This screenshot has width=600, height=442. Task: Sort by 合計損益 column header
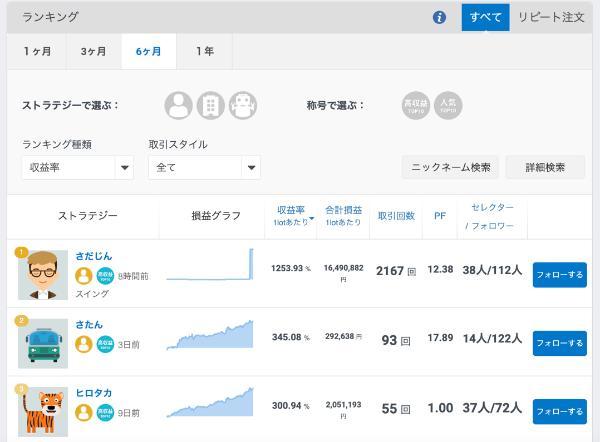coord(343,216)
